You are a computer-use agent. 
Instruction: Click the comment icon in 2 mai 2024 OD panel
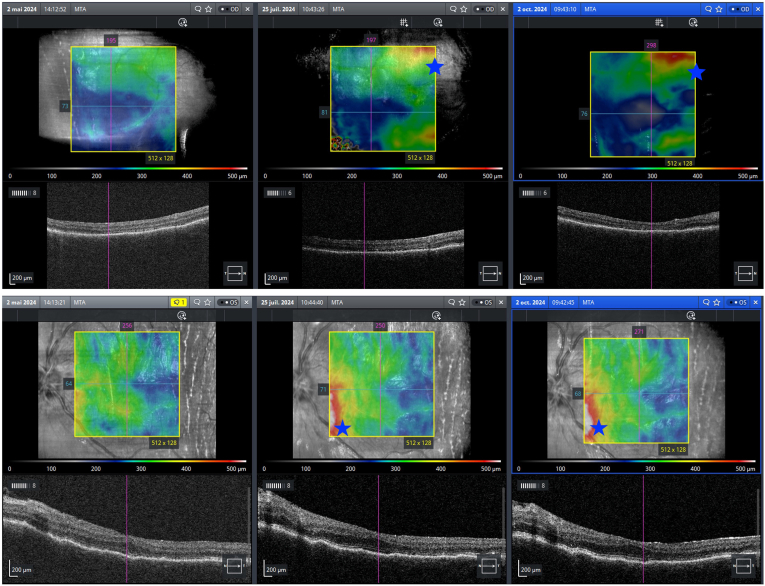tap(198, 9)
